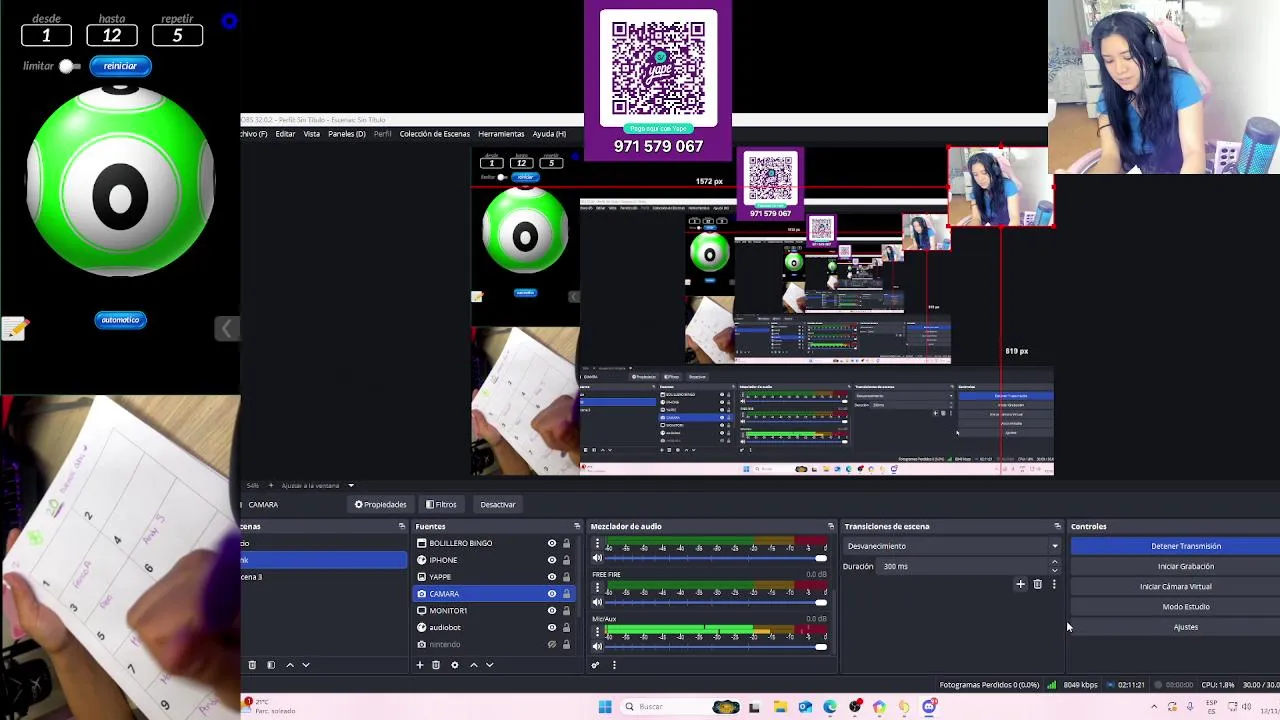The image size is (1280, 720).
Task: Open Colección de Escenas menu
Action: pyautogui.click(x=434, y=134)
